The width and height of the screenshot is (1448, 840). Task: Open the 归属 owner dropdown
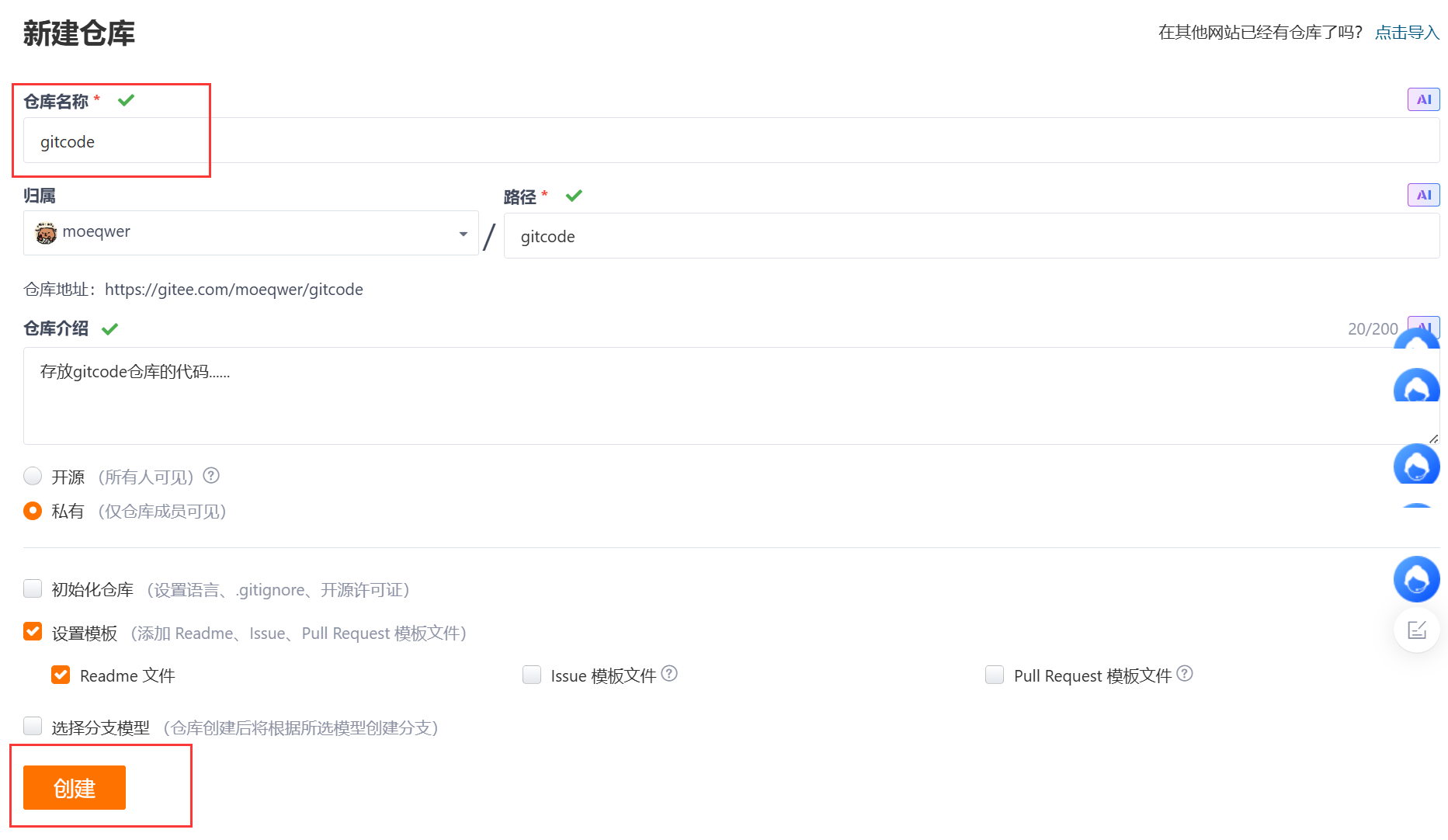click(x=463, y=232)
